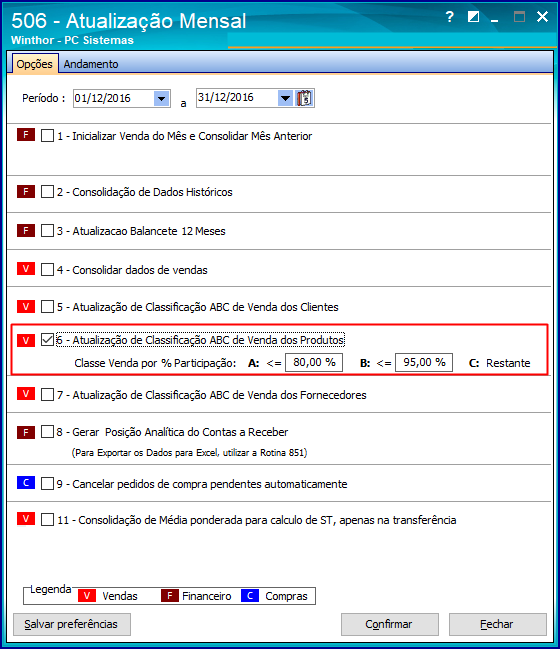The width and height of the screenshot is (560, 649).
Task: Open the calendar icon beside end date
Action: [x=305, y=99]
